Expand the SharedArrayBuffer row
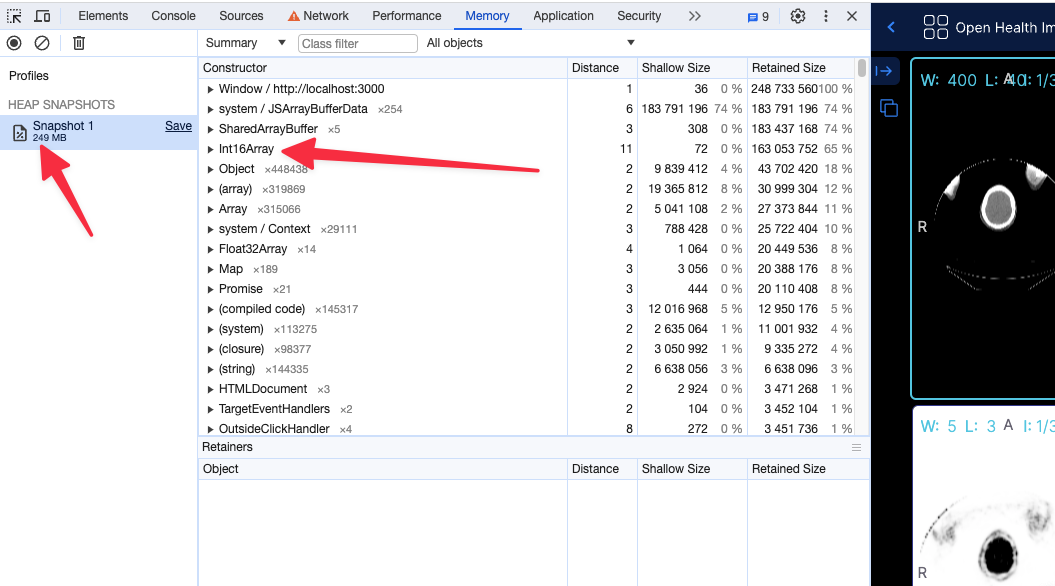Image resolution: width=1055 pixels, height=586 pixels. click(x=210, y=129)
